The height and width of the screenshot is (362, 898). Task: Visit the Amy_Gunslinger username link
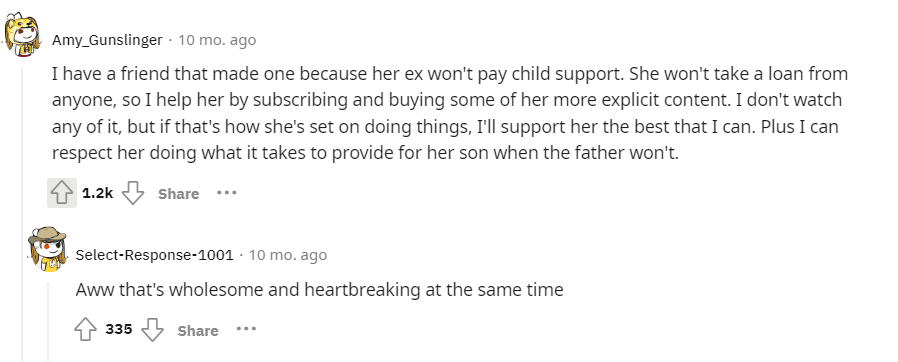coord(107,40)
